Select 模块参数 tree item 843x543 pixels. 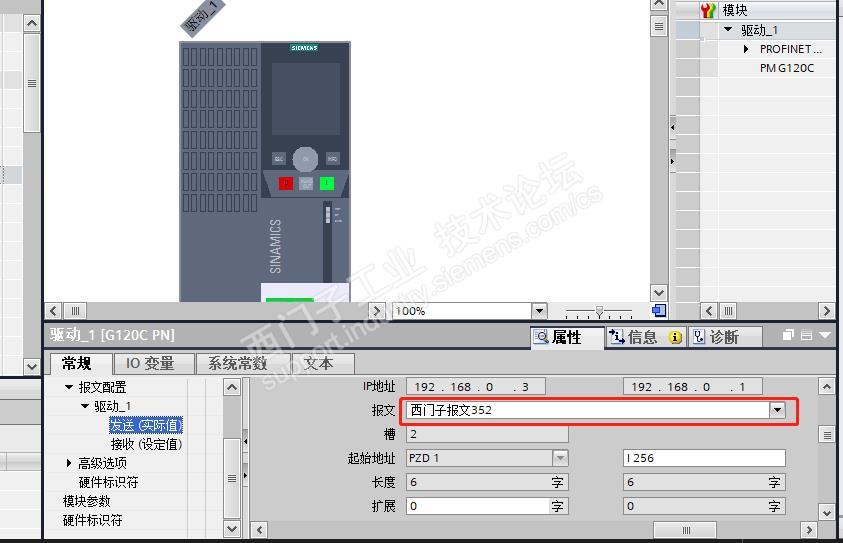tap(87, 501)
